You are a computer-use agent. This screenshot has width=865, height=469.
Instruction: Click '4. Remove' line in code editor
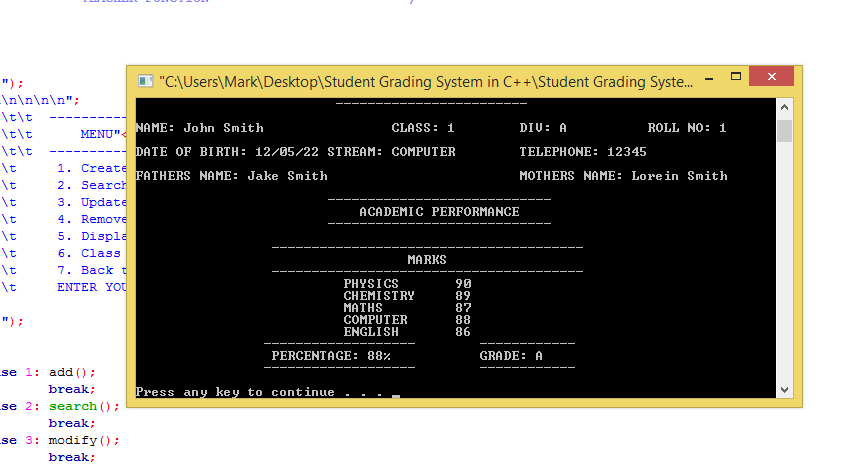click(x=92, y=220)
